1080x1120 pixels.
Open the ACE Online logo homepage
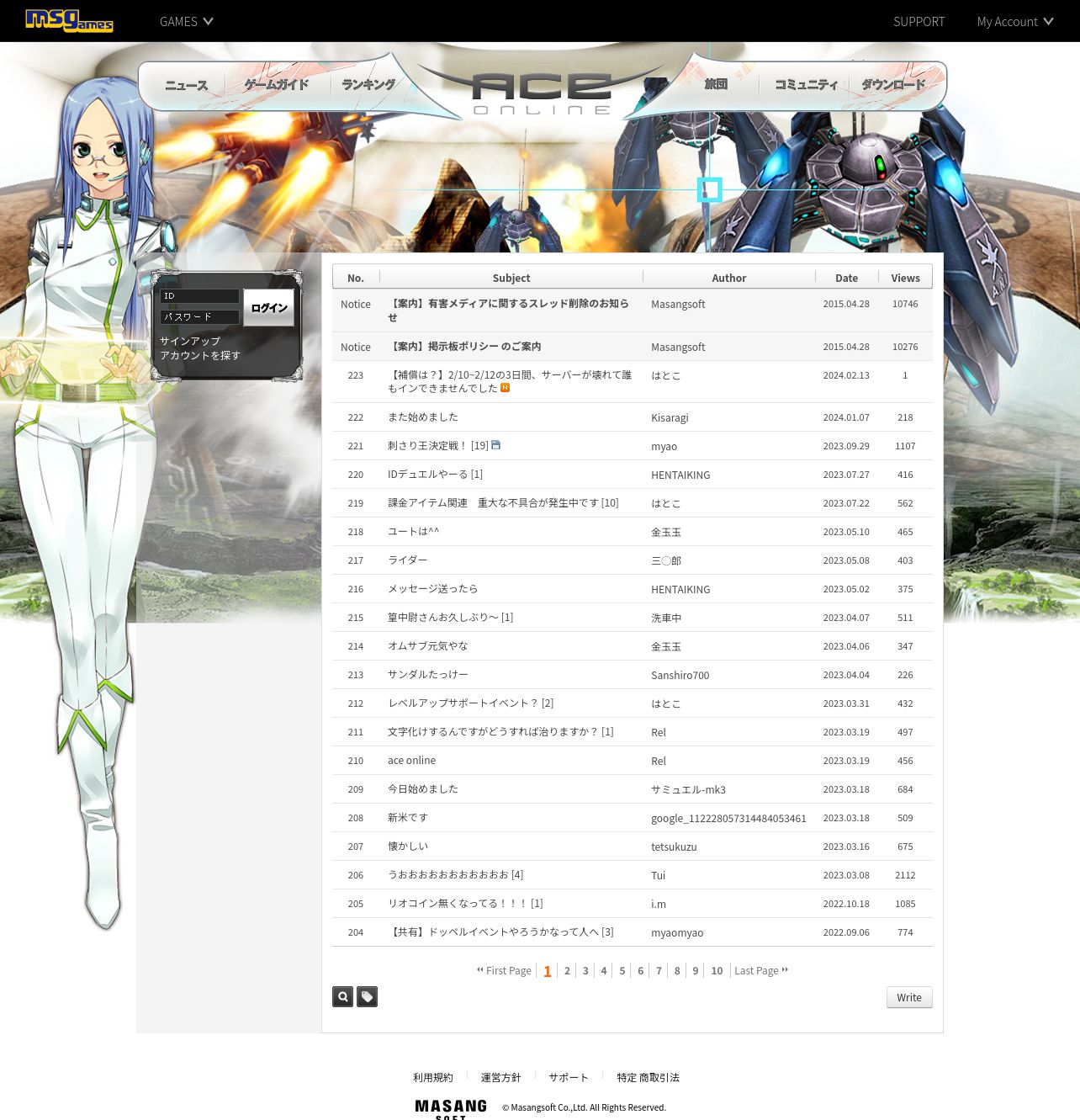(x=542, y=93)
